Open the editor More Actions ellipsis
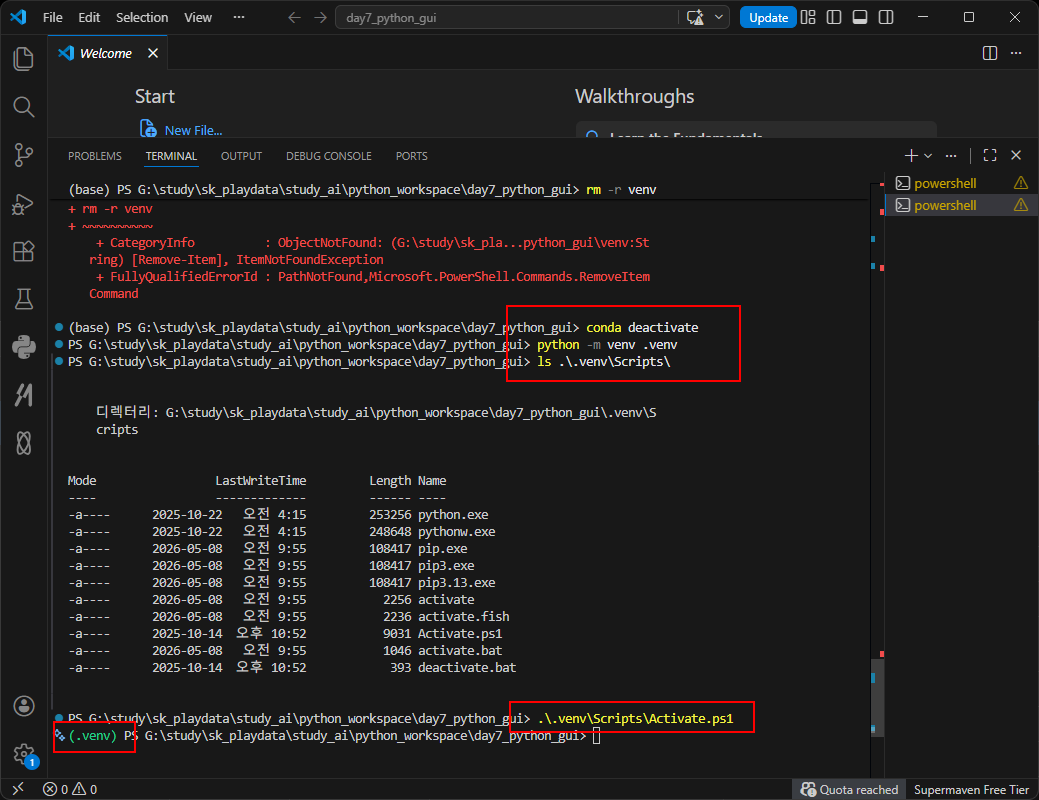Viewport: 1039px width, 800px height. tap(1016, 53)
